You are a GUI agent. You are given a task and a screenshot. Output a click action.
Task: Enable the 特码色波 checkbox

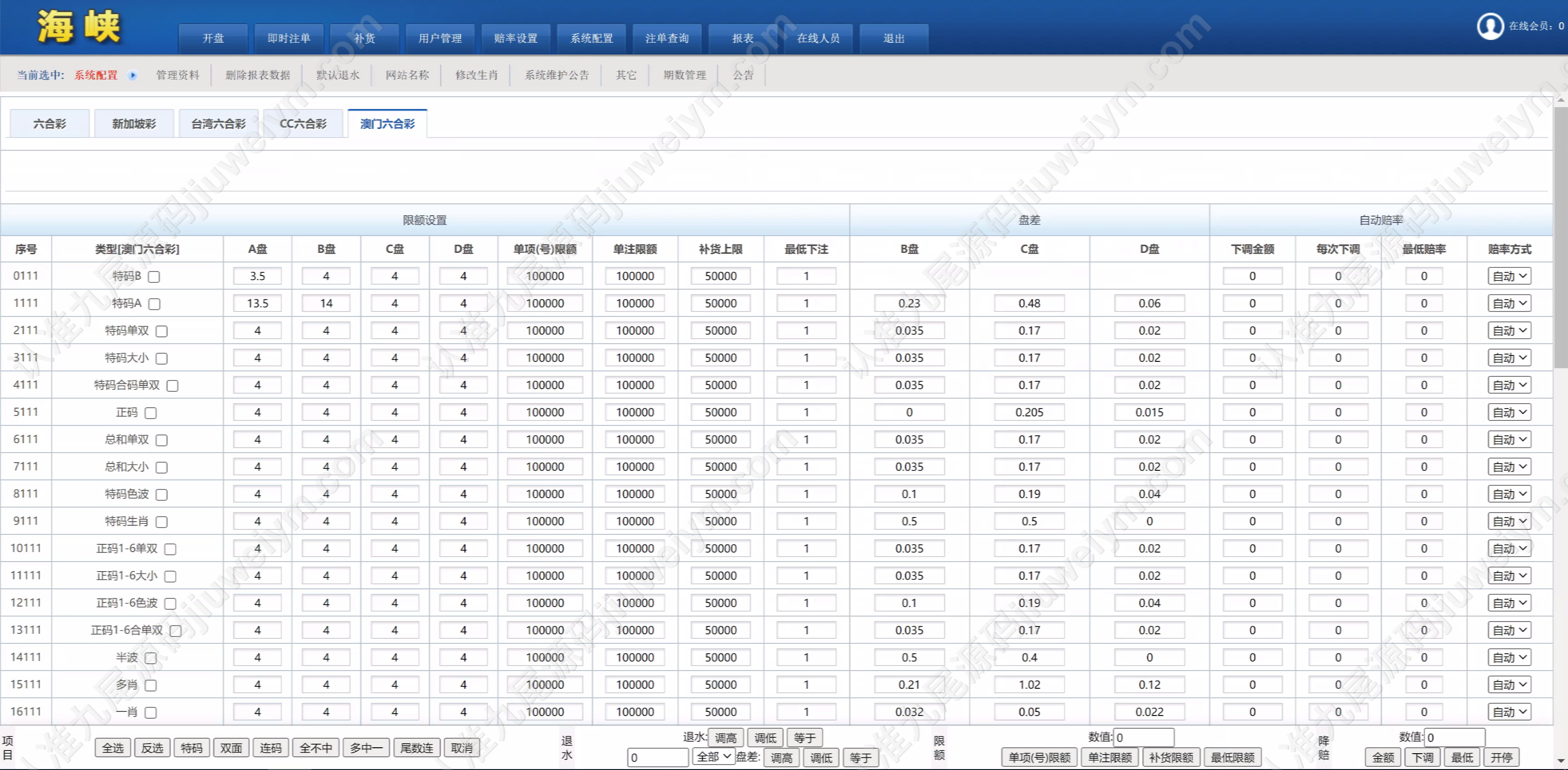pyautogui.click(x=161, y=495)
